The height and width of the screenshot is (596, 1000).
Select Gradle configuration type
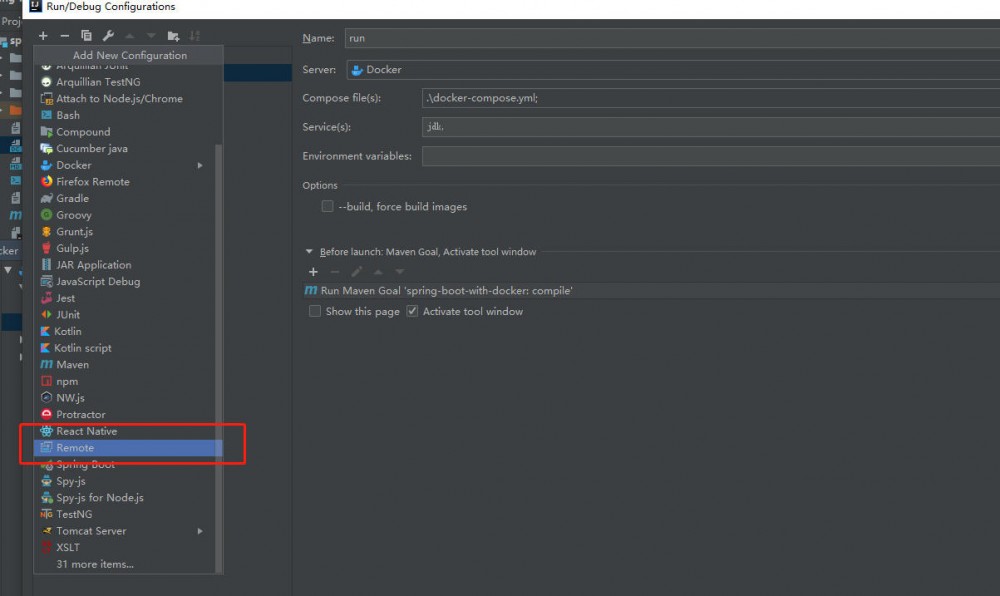[x=128, y=198]
